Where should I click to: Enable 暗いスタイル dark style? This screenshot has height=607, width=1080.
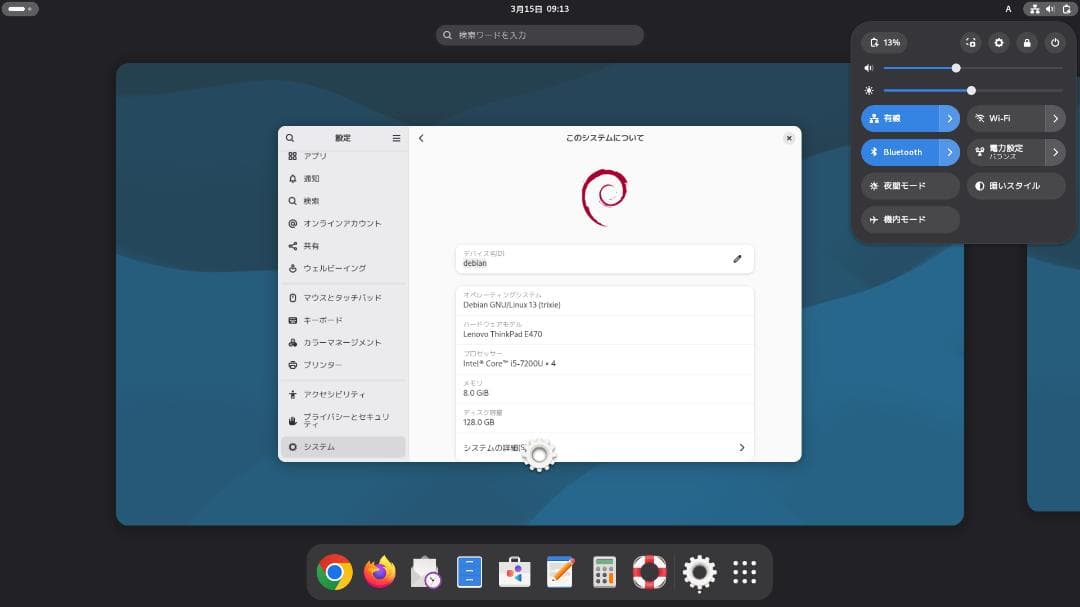coord(1015,185)
